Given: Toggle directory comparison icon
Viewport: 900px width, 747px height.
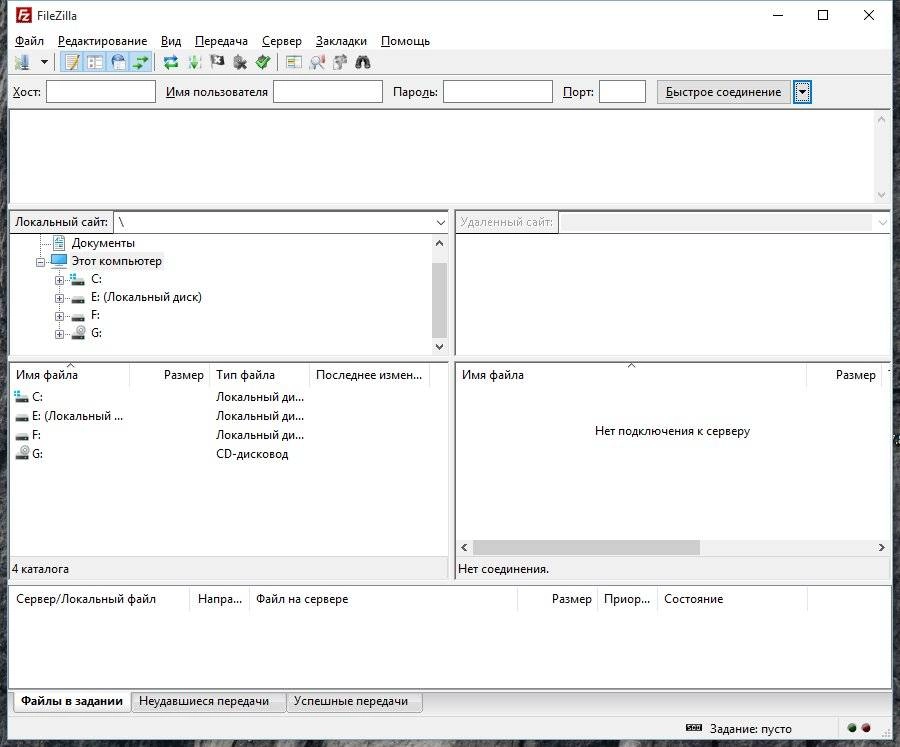Looking at the screenshot, I should [317, 62].
